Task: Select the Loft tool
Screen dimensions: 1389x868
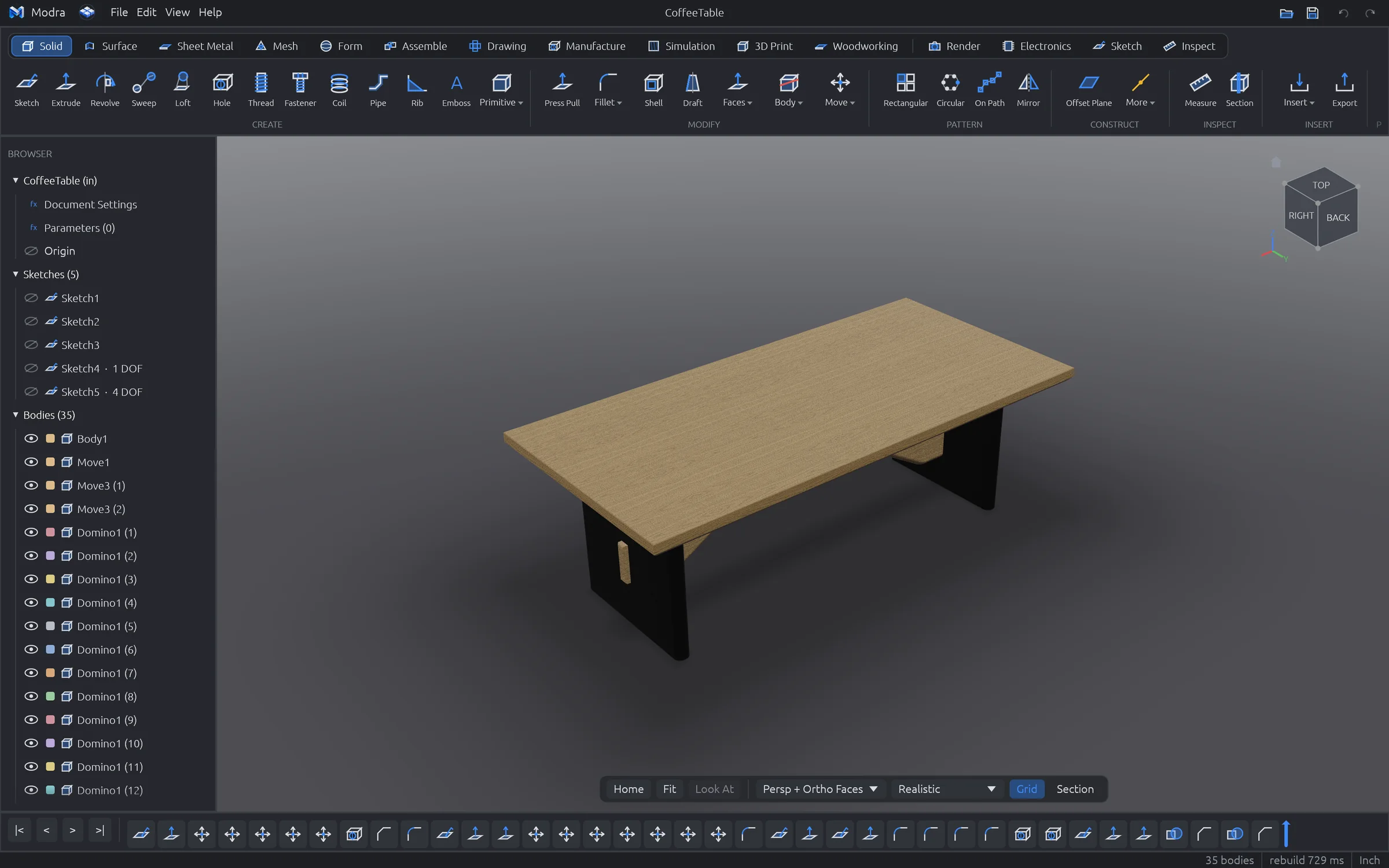Action: [x=182, y=90]
